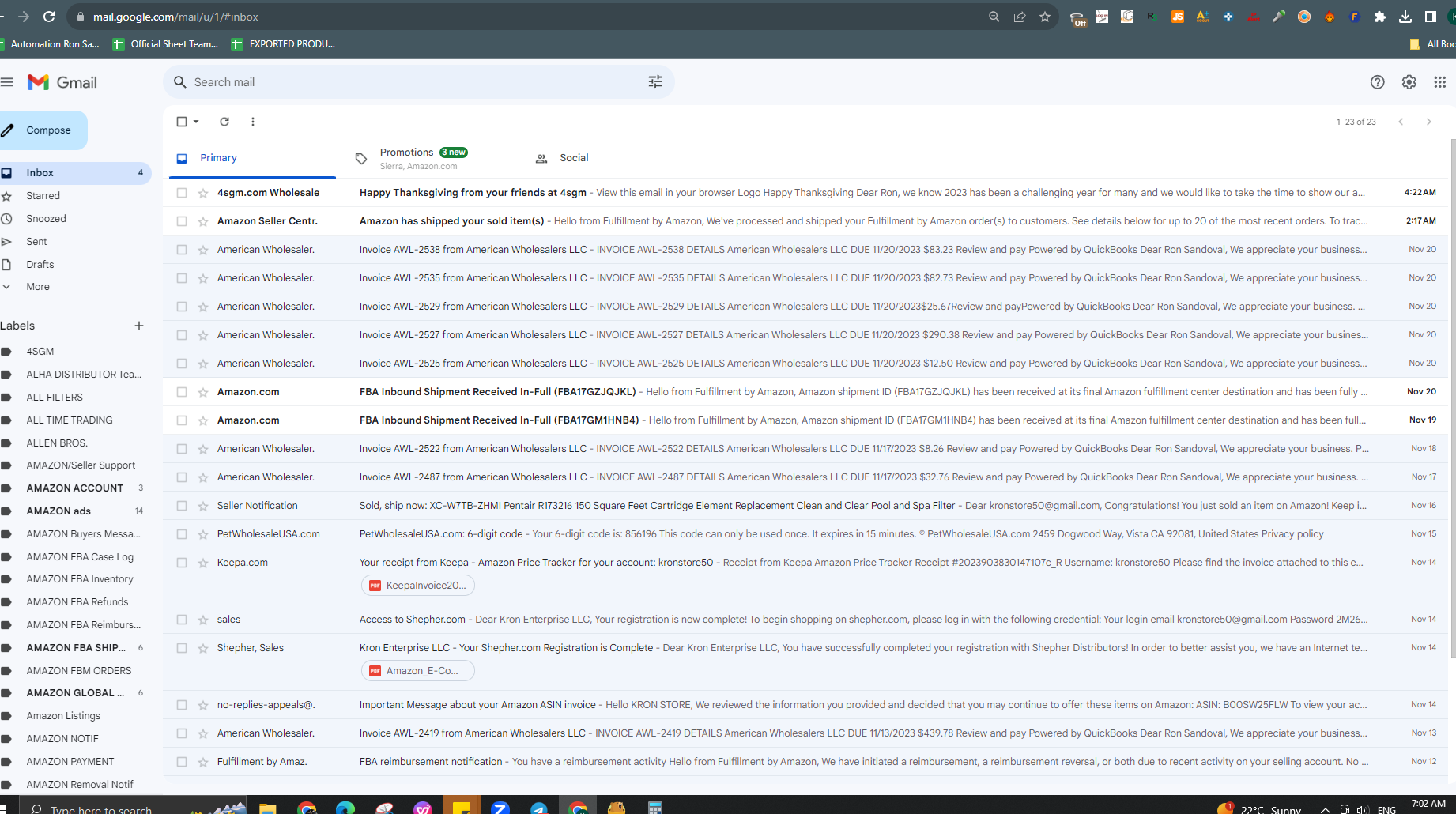
Task: Open Chrome extensions puzzle icon
Action: coord(1380,17)
